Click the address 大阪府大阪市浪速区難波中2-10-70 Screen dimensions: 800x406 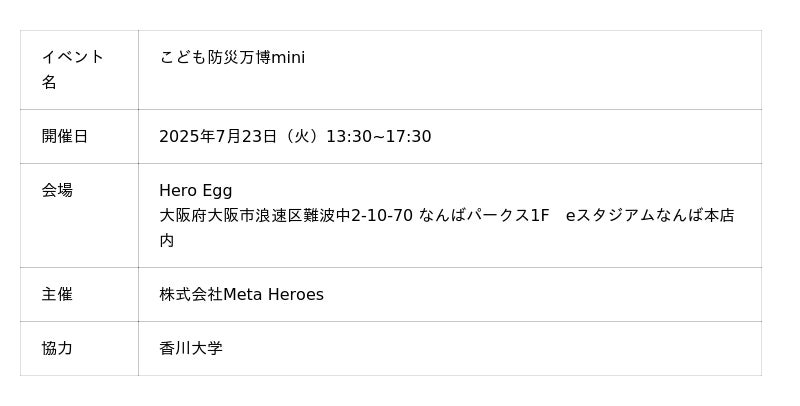286,216
